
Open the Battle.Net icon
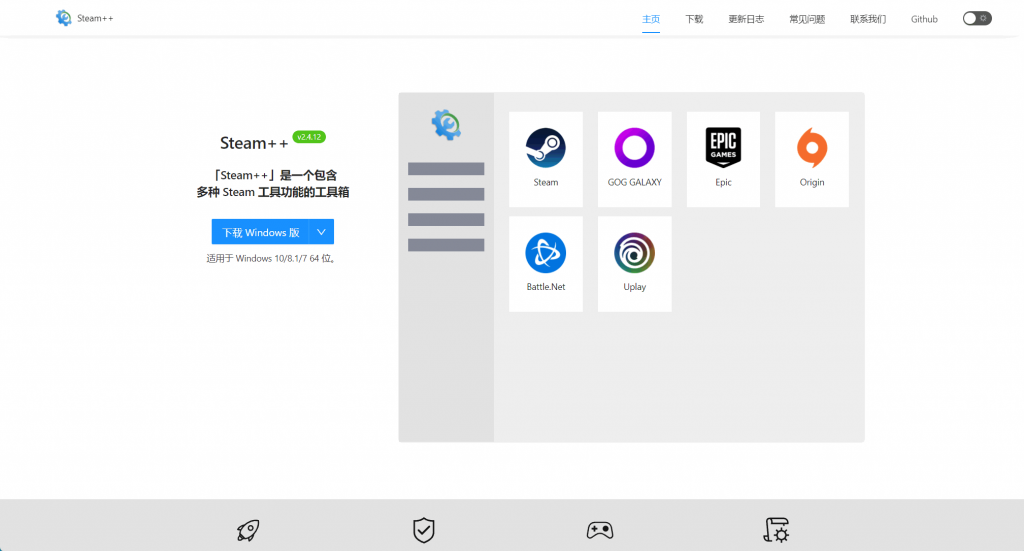click(545, 253)
